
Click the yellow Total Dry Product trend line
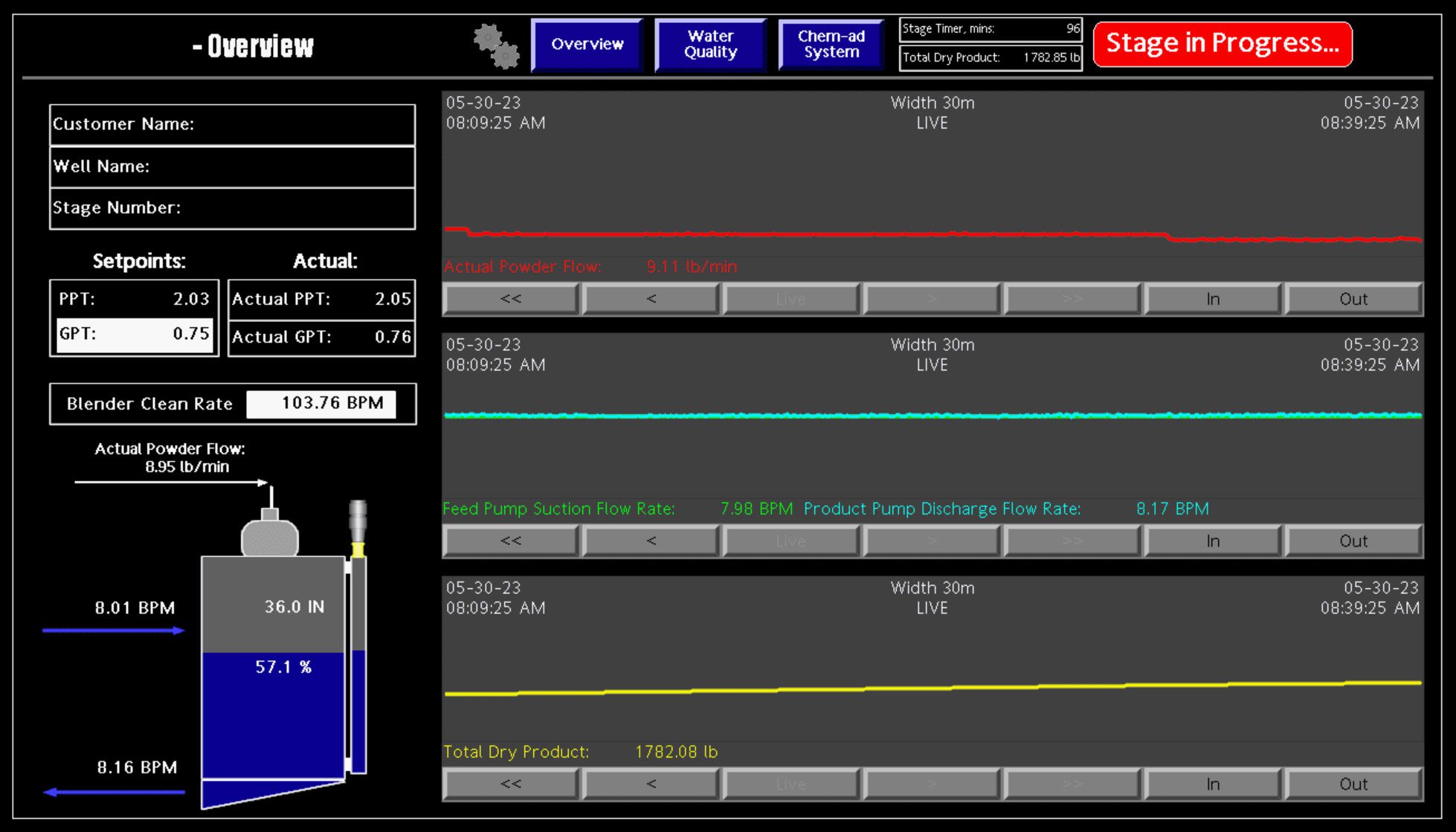click(x=932, y=689)
